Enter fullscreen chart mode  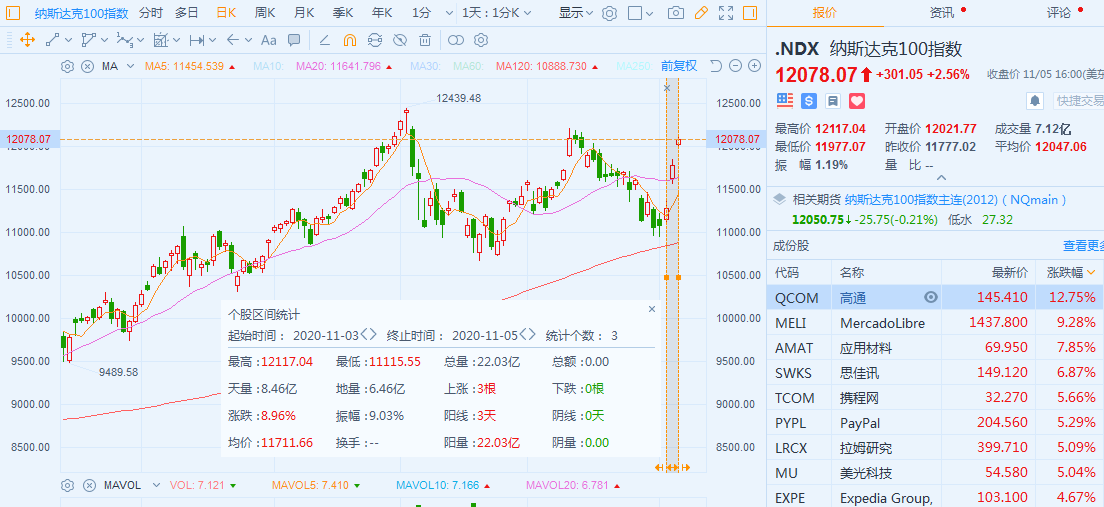tap(726, 13)
